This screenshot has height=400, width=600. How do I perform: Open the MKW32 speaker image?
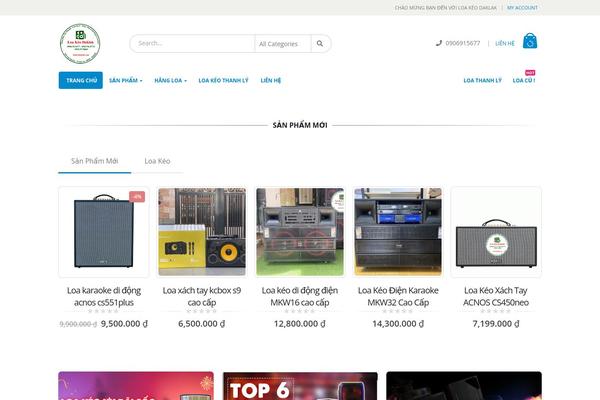[x=398, y=232]
